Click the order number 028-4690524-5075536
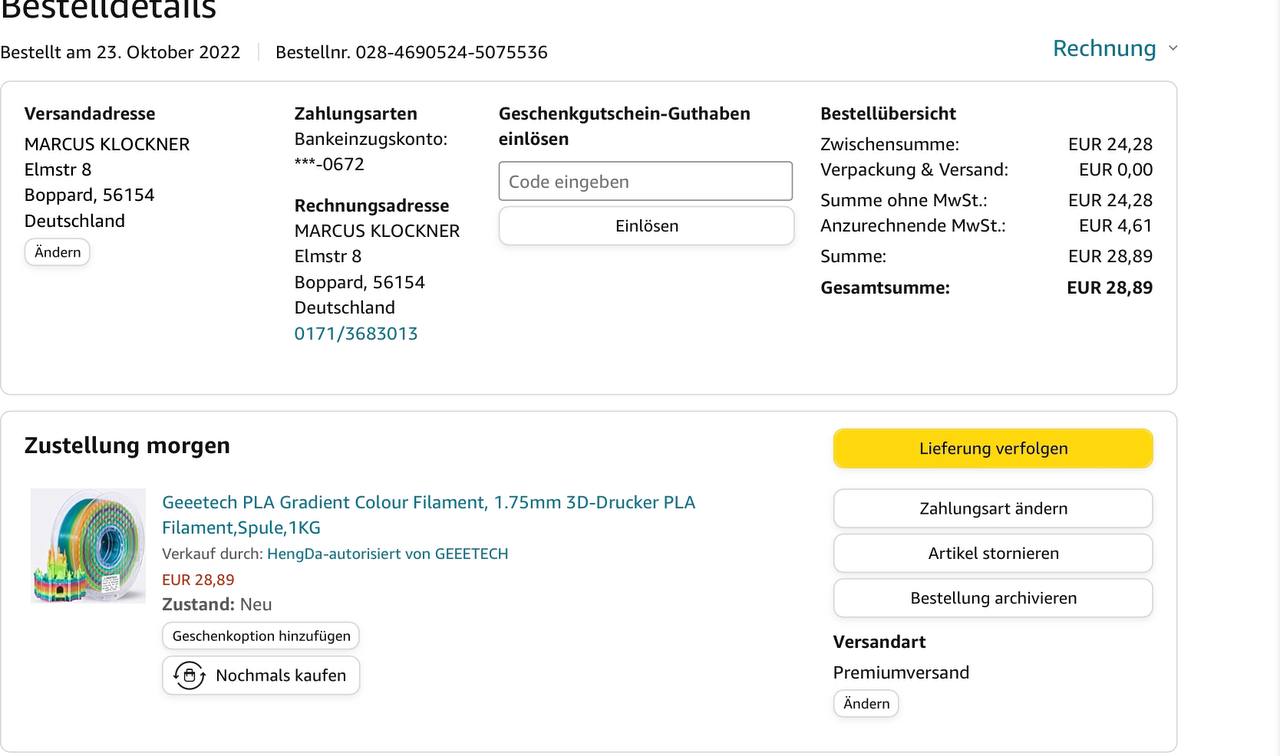 tap(451, 52)
